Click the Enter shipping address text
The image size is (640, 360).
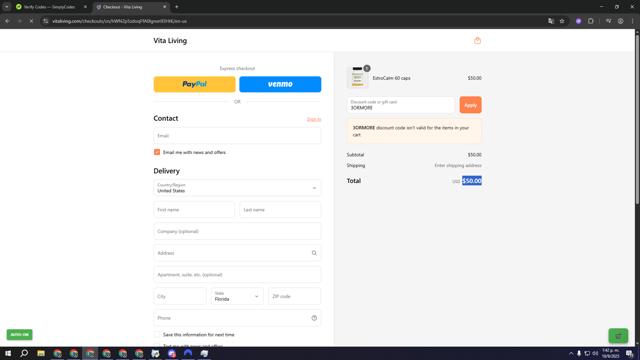458,166
